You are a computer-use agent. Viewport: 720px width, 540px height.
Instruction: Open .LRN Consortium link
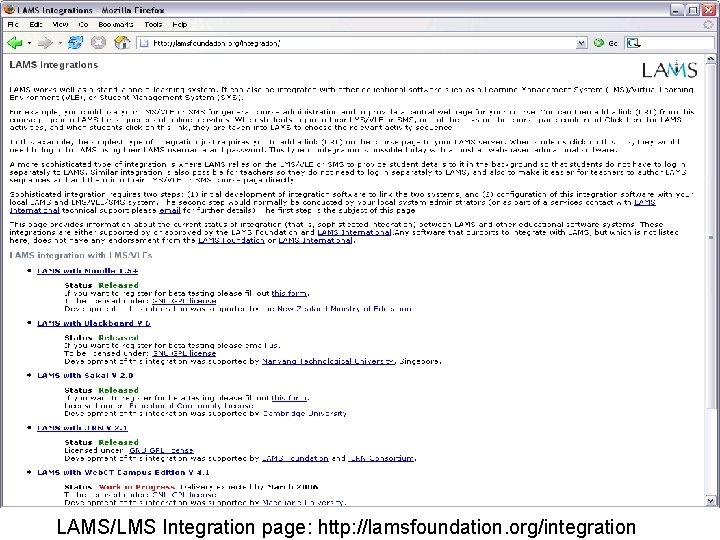click(381, 458)
